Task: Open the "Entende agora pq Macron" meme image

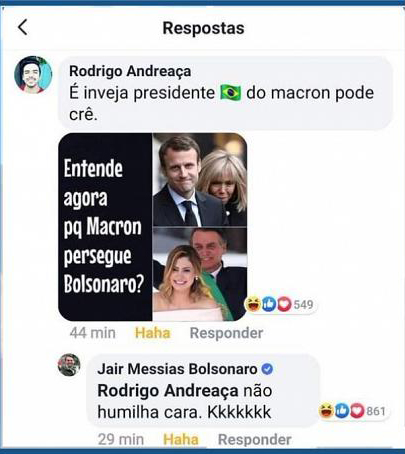Action: (153, 227)
